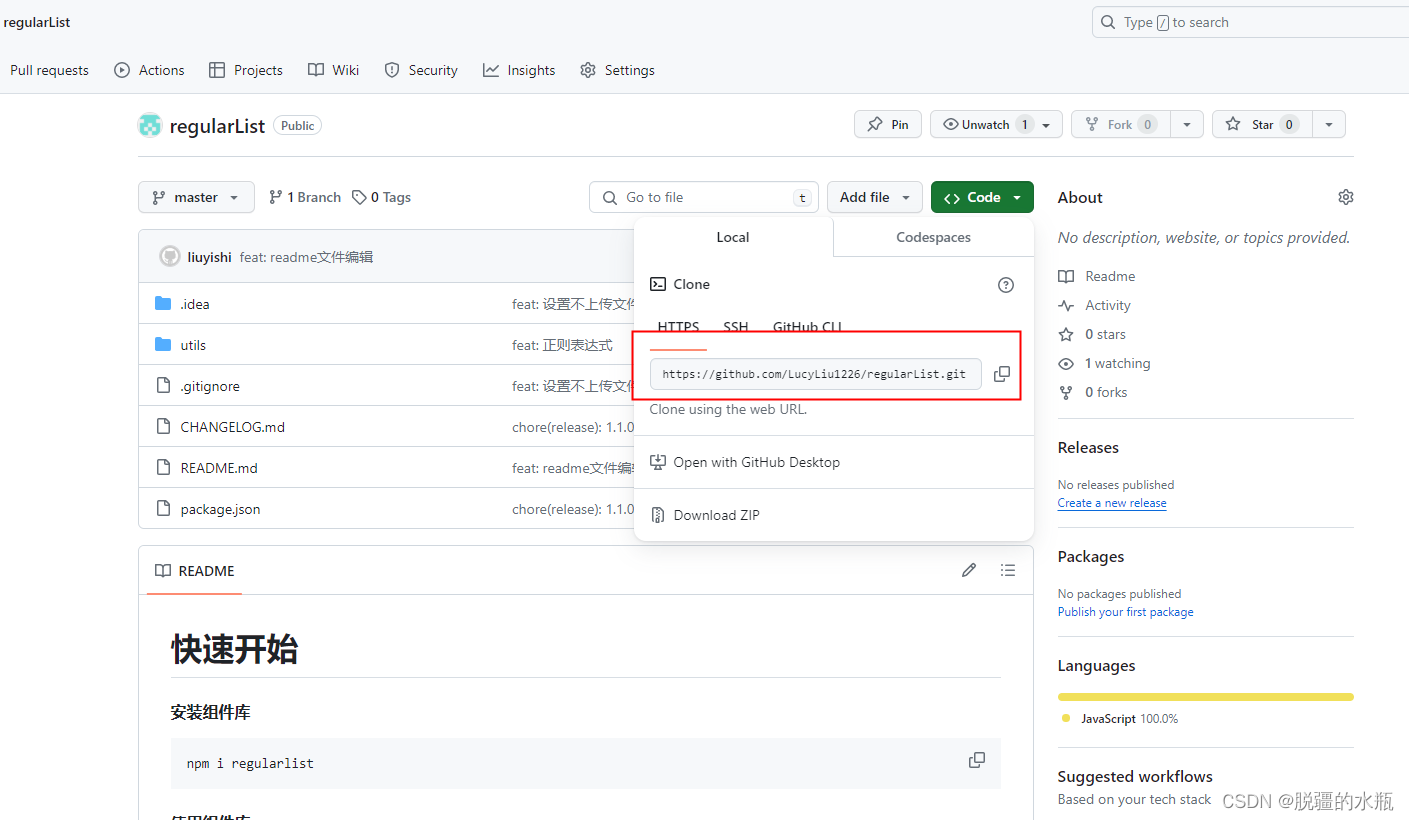Expand the Fork options dropdown arrow
The width and height of the screenshot is (1409, 820).
(x=1187, y=124)
